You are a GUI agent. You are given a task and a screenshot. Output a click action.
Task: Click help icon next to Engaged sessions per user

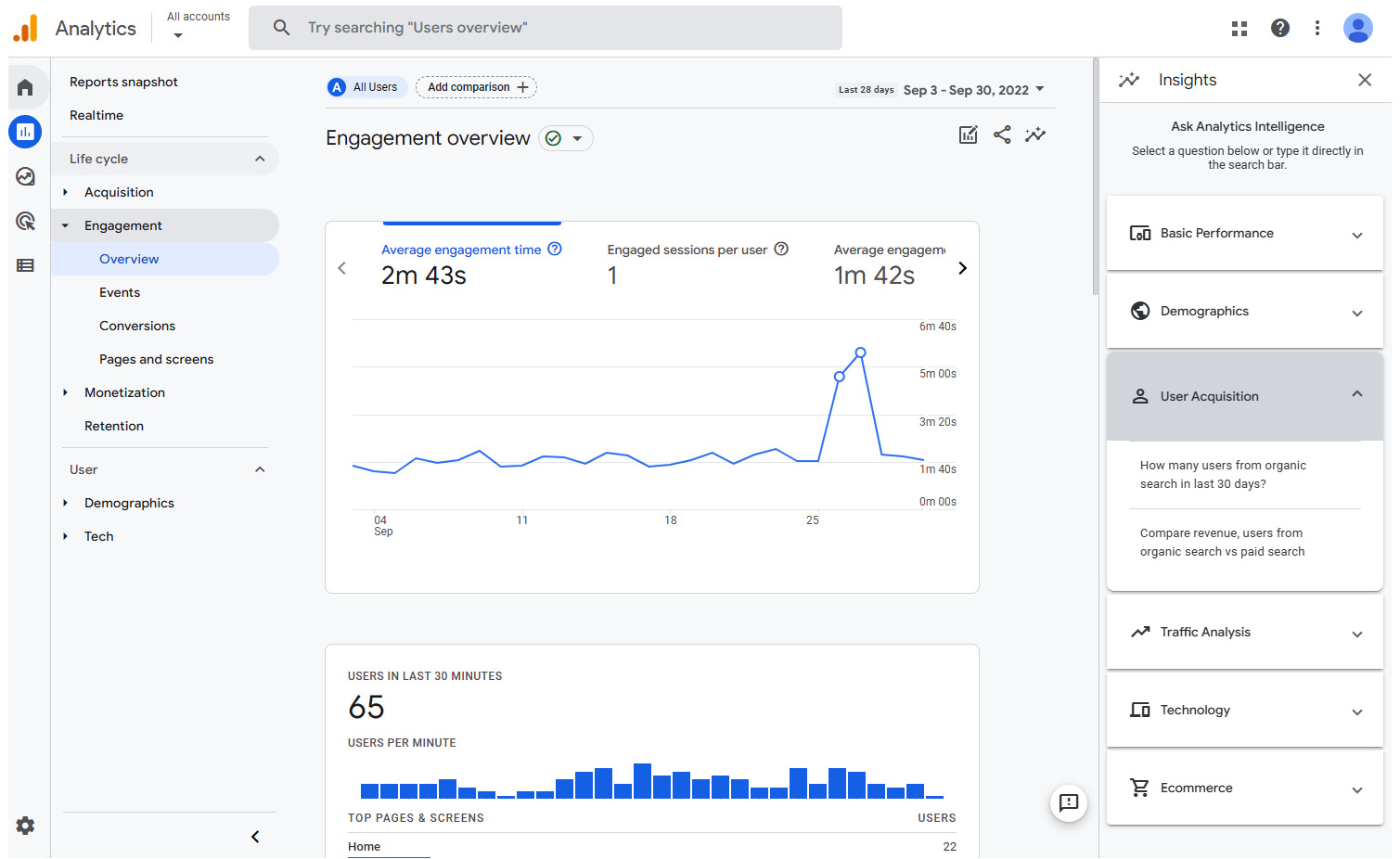(x=781, y=249)
